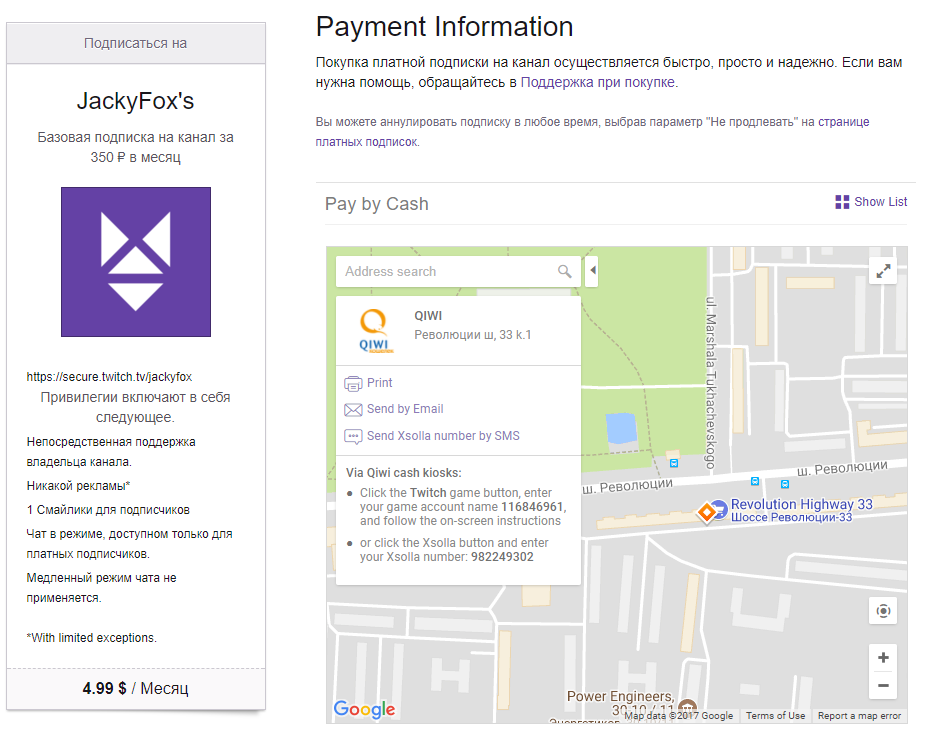Click the search magnifier icon
The height and width of the screenshot is (734, 948).
pyautogui.click(x=564, y=271)
